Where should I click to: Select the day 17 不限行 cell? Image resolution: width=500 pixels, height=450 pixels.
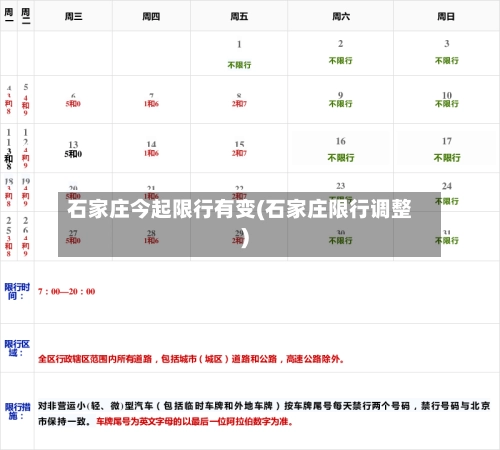(446, 148)
